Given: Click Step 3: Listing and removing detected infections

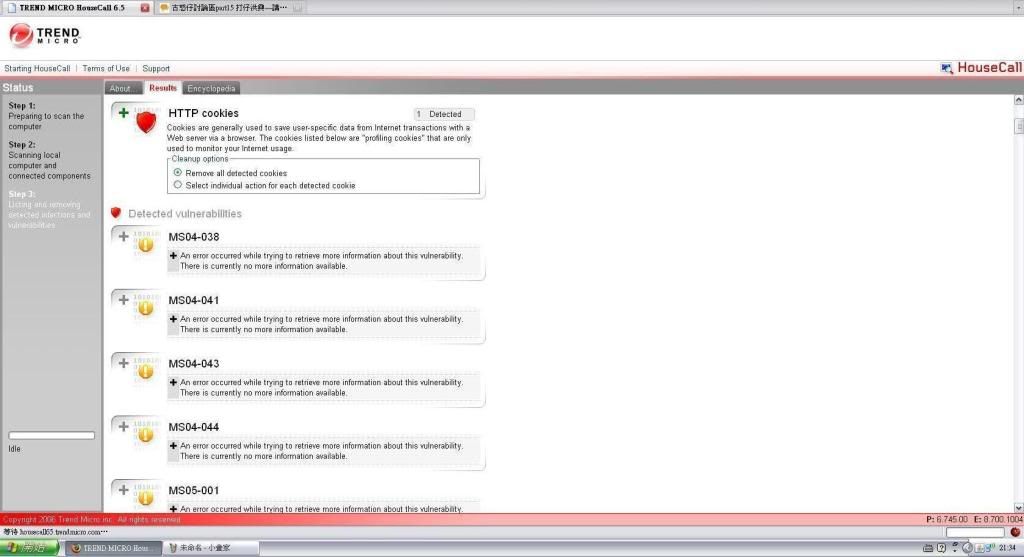Looking at the screenshot, I should pos(50,210).
